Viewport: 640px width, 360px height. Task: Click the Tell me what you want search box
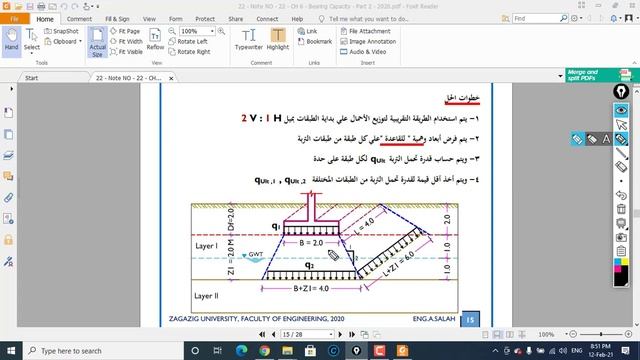click(363, 19)
